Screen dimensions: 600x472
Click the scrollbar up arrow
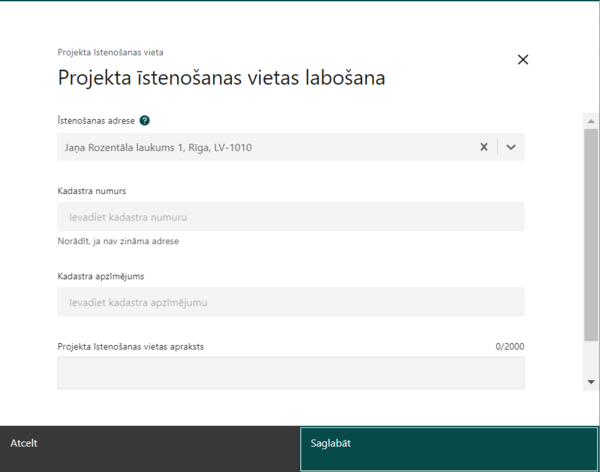(x=591, y=121)
